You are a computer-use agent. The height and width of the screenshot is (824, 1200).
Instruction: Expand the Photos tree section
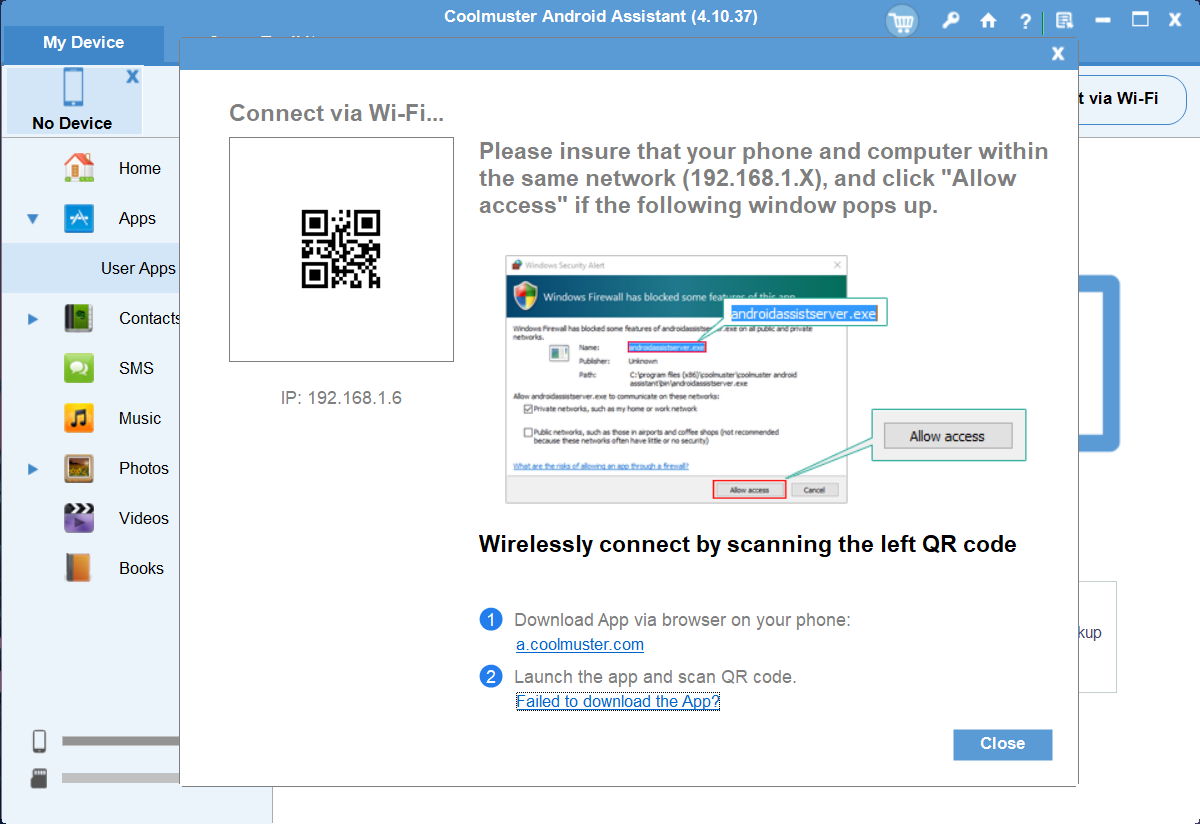33,469
